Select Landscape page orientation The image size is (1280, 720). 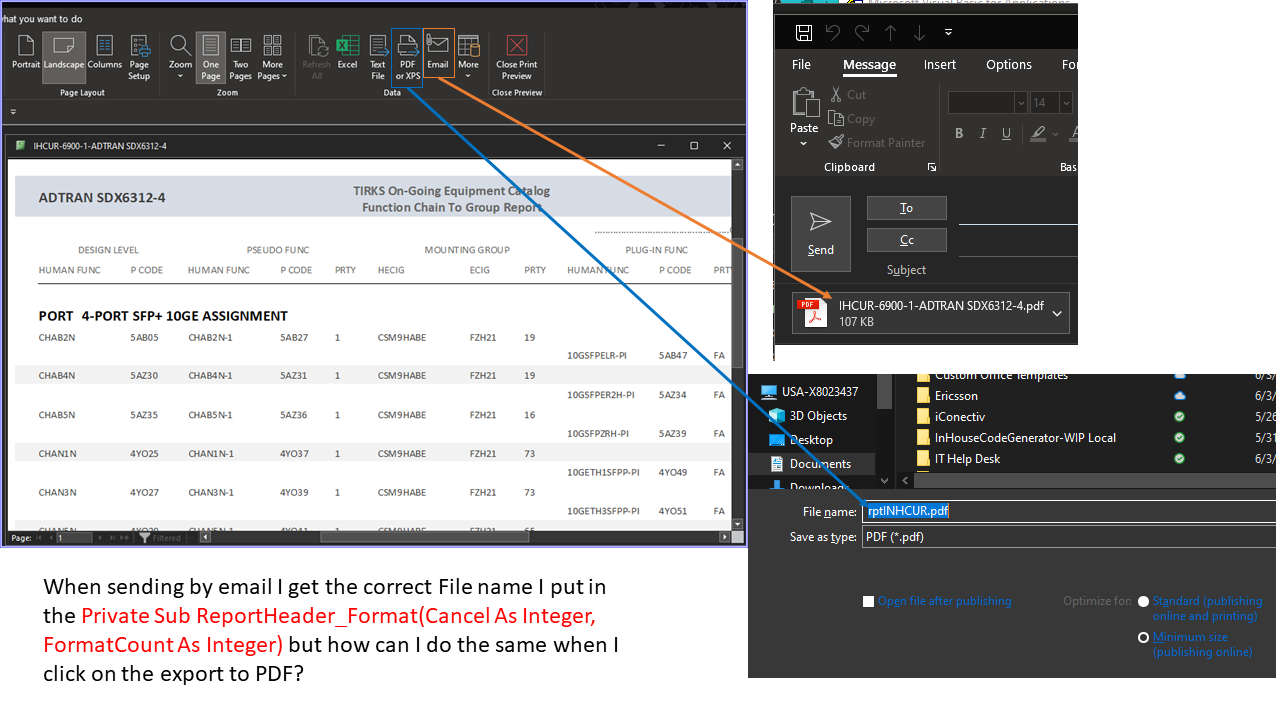(x=63, y=51)
